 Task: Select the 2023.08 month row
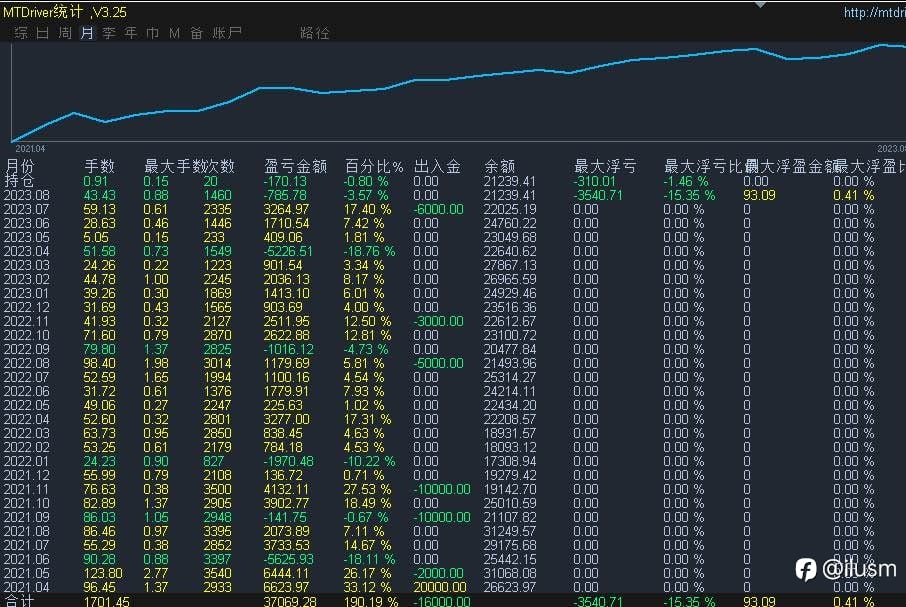[453, 195]
